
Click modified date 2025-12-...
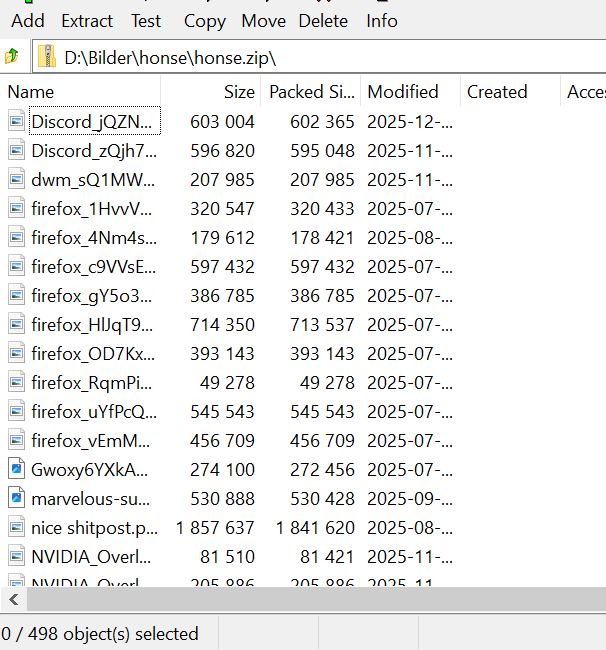coord(410,121)
